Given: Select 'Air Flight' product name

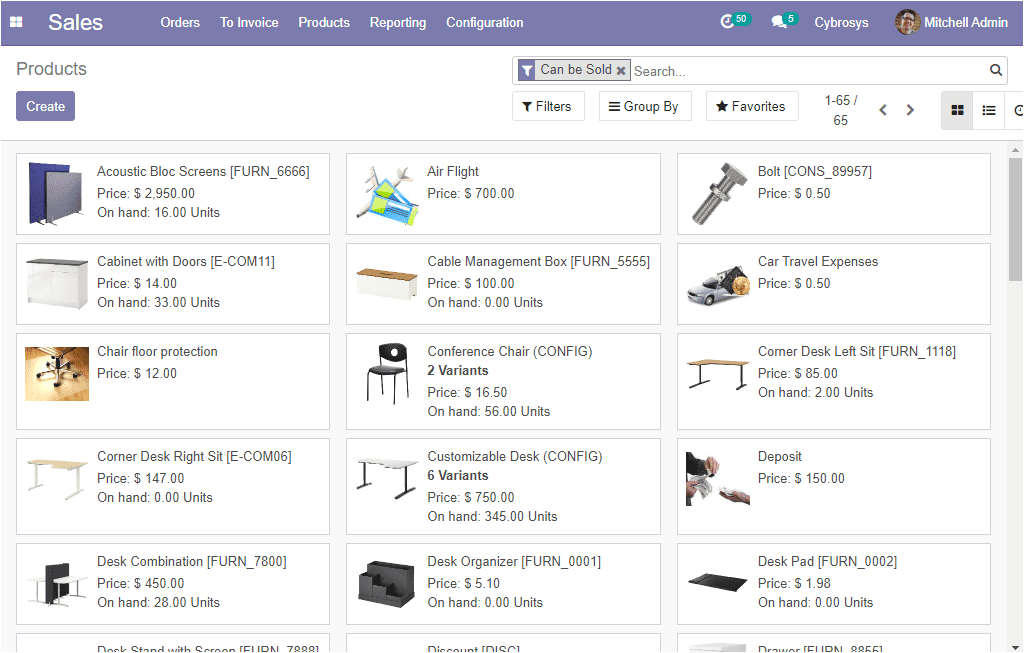Looking at the screenshot, I should [453, 171].
